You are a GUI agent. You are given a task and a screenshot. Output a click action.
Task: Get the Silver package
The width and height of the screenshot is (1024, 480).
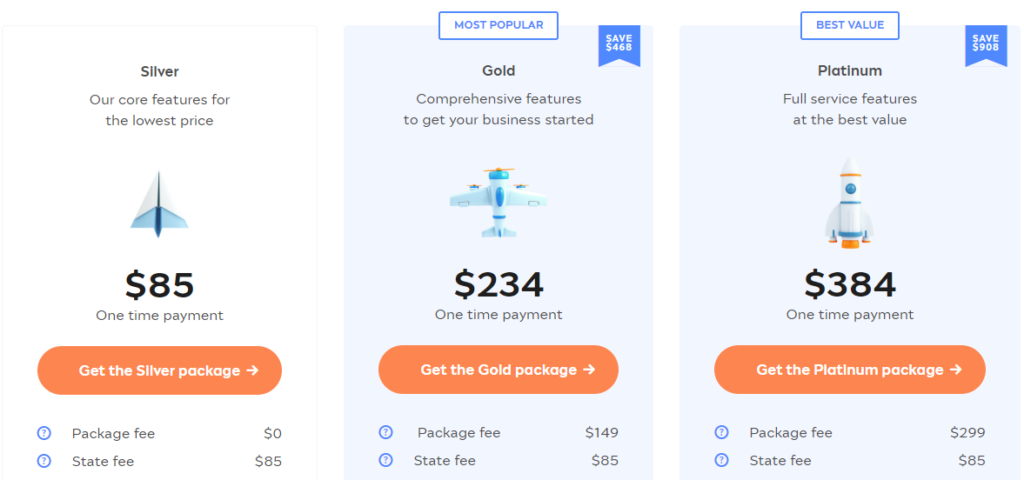159,370
